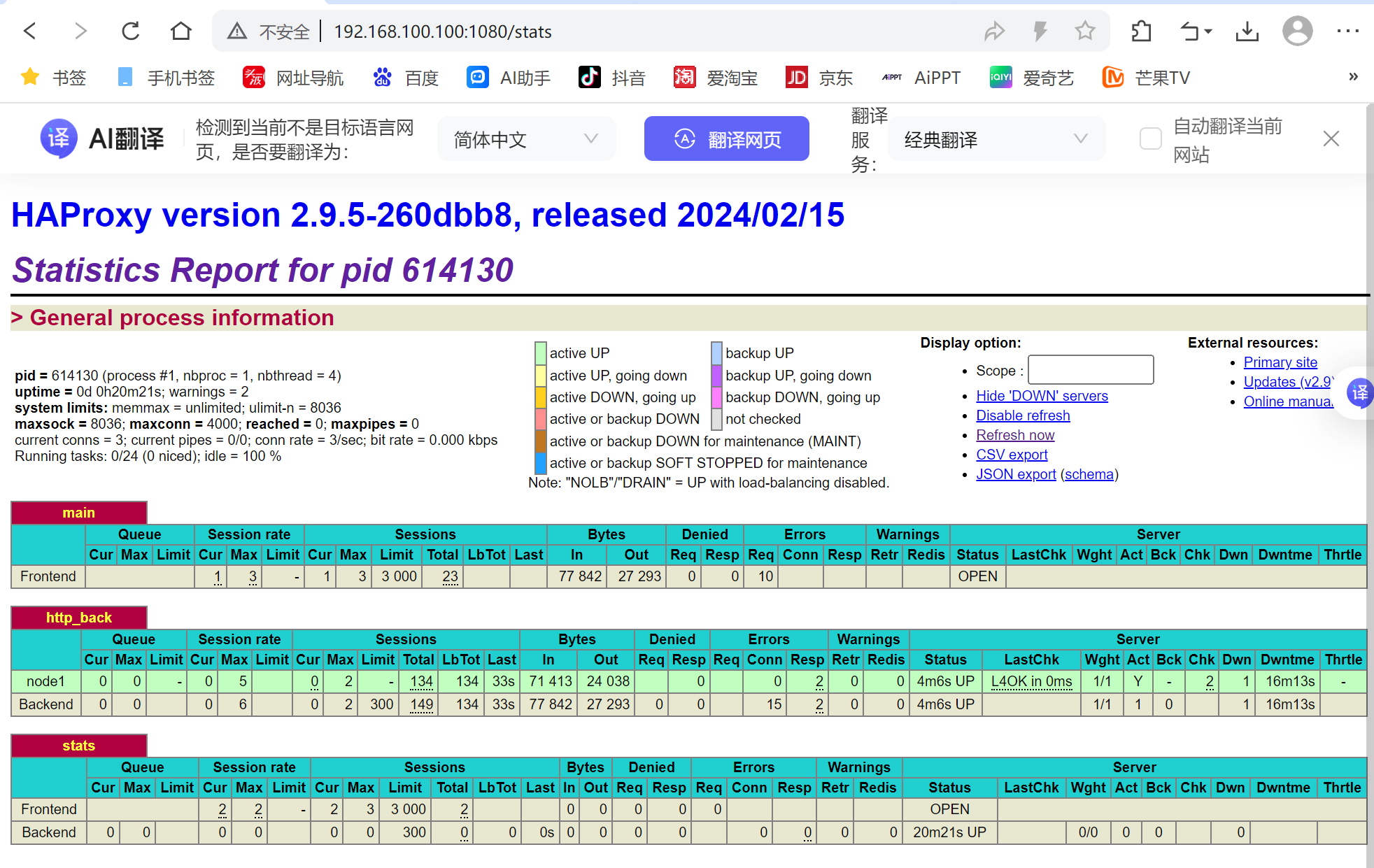Open dropdown next to undo tab icon
The height and width of the screenshot is (868, 1374).
click(x=1208, y=31)
